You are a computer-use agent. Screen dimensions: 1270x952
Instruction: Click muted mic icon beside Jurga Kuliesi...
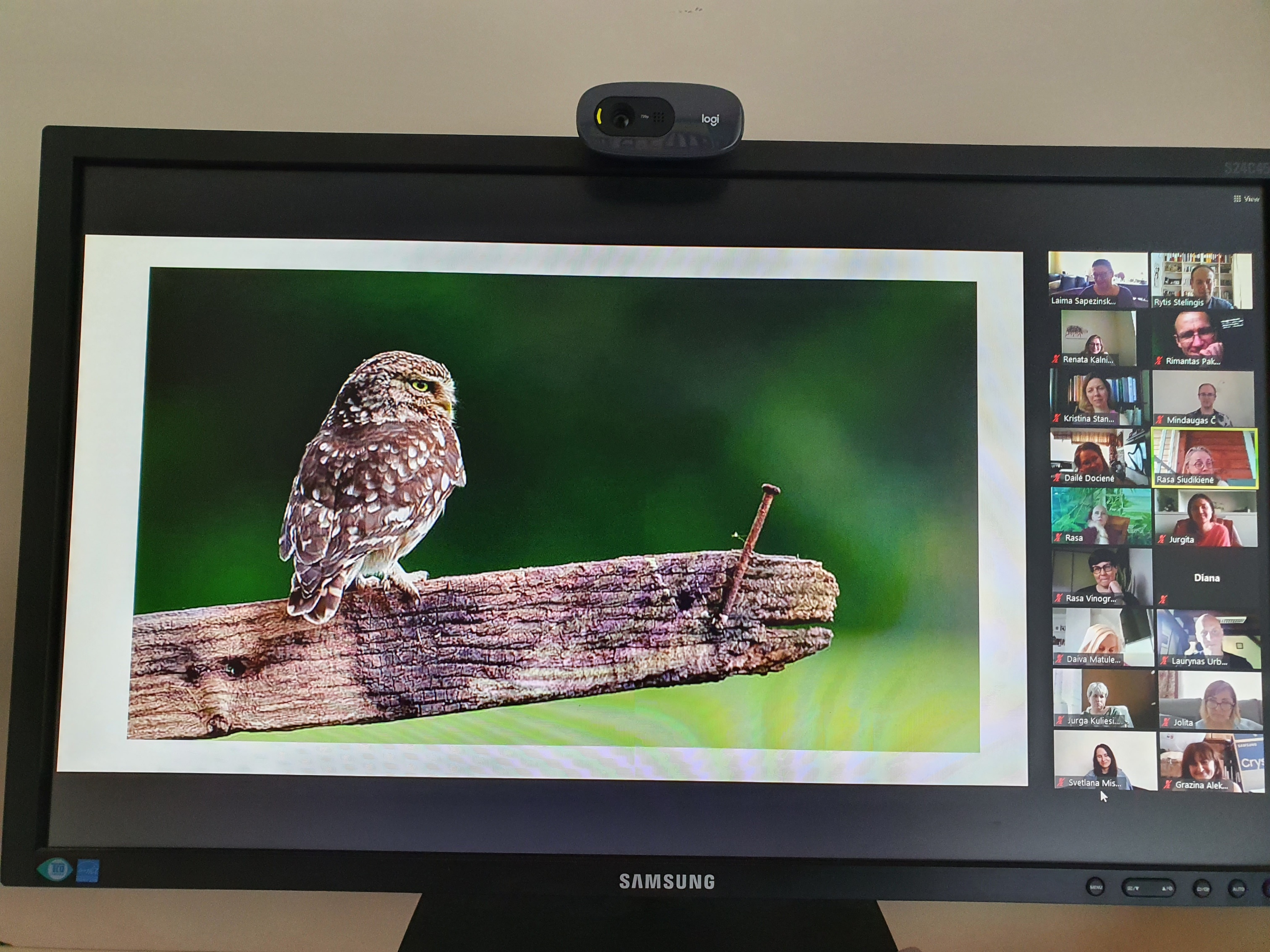[x=1060, y=721]
